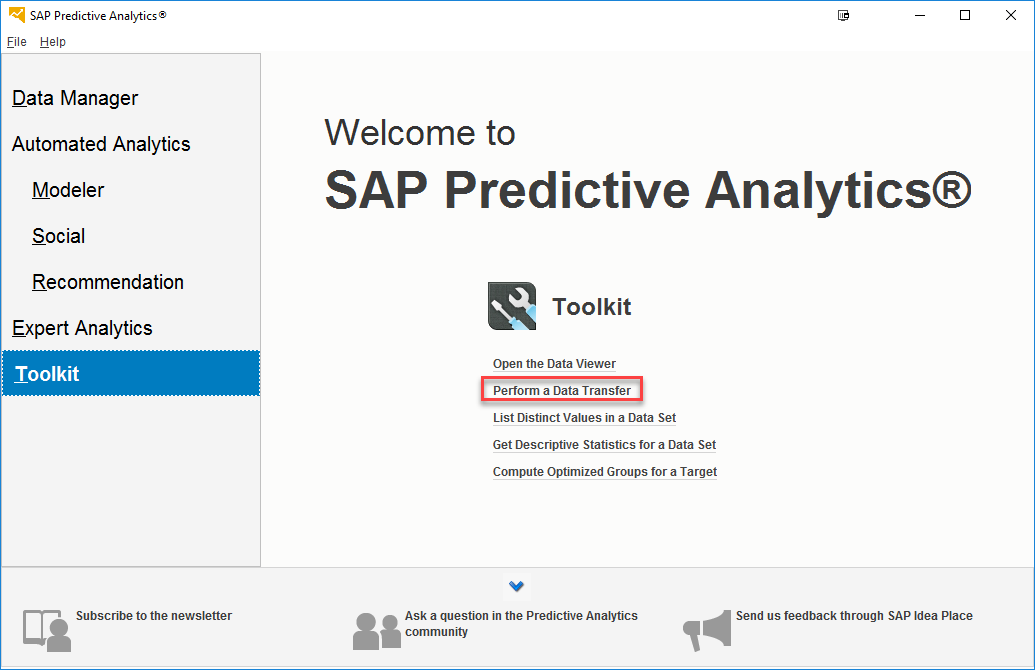Click the SAP Predictive Analytics title bar icon
1035x670 pixels.
16,15
